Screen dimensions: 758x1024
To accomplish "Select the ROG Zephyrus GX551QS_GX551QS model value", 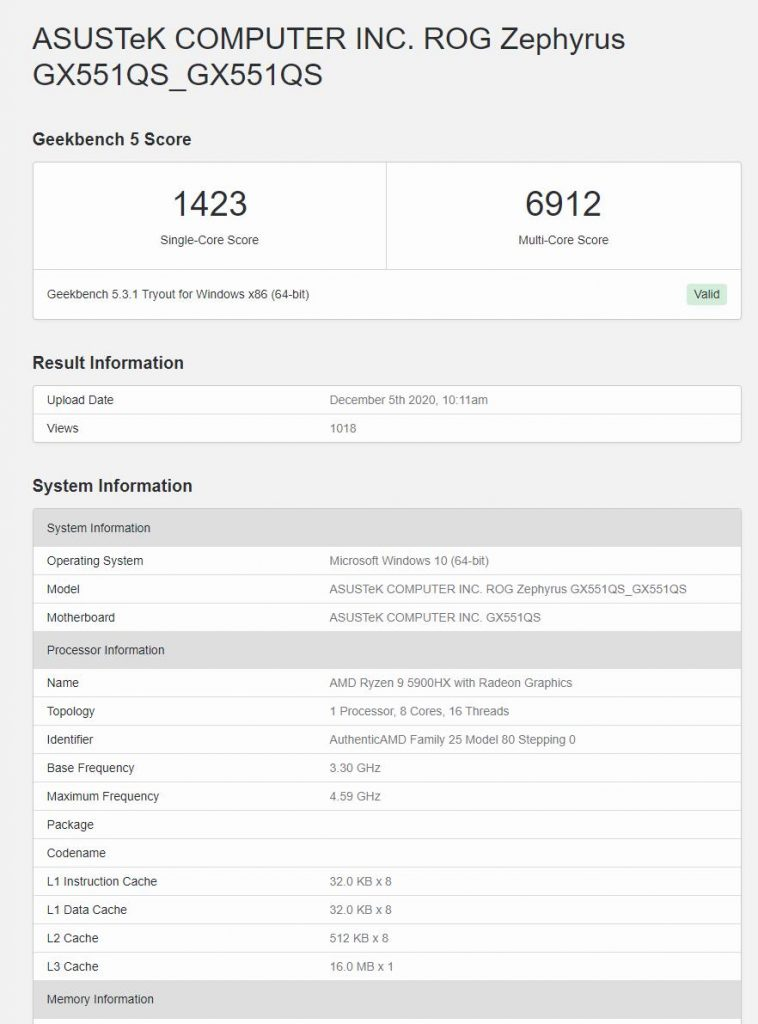I will (507, 589).
